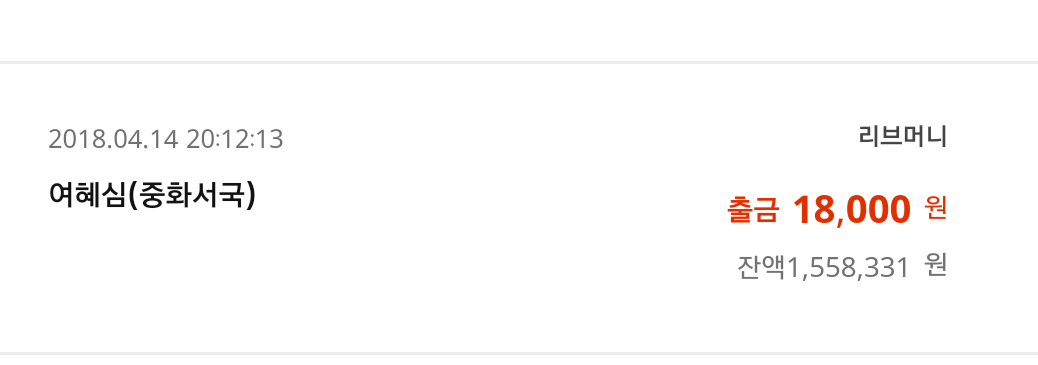Screen dimensions: 1038x365
Task: Tap the red 원 currency unit
Action: [x=936, y=209]
